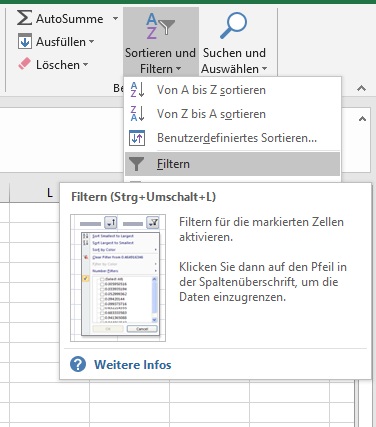Viewport: 376px width, 427px height.
Task: Select the Filtern menu entry
Action: tap(233, 164)
